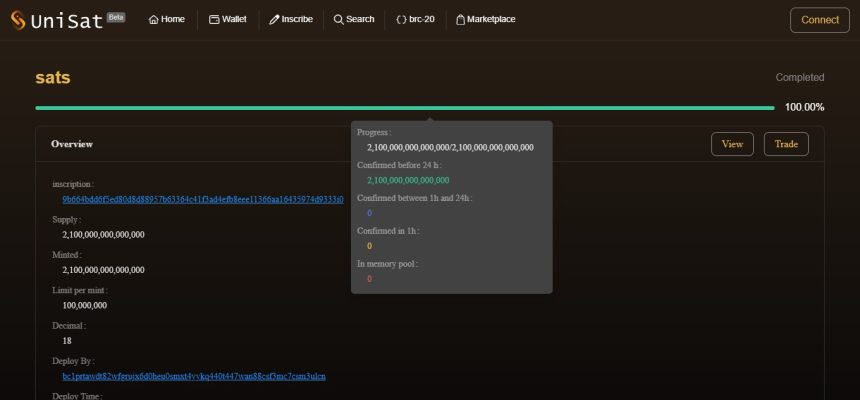Open the Wallet menu item

point(228,19)
